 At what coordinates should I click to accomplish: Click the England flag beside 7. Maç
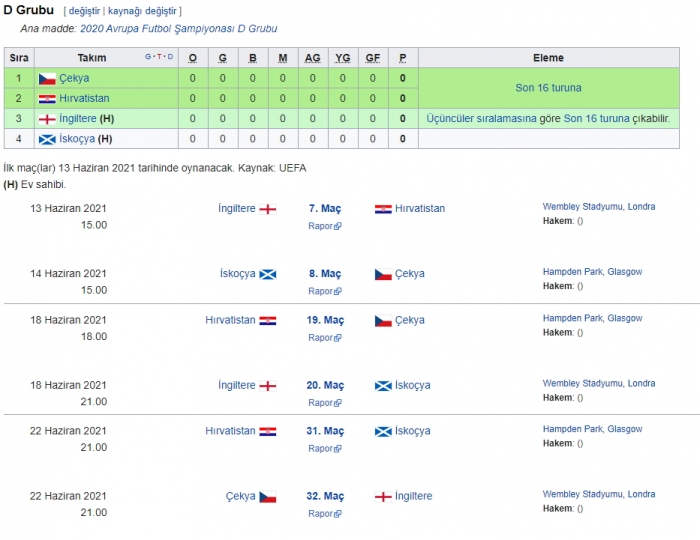268,209
